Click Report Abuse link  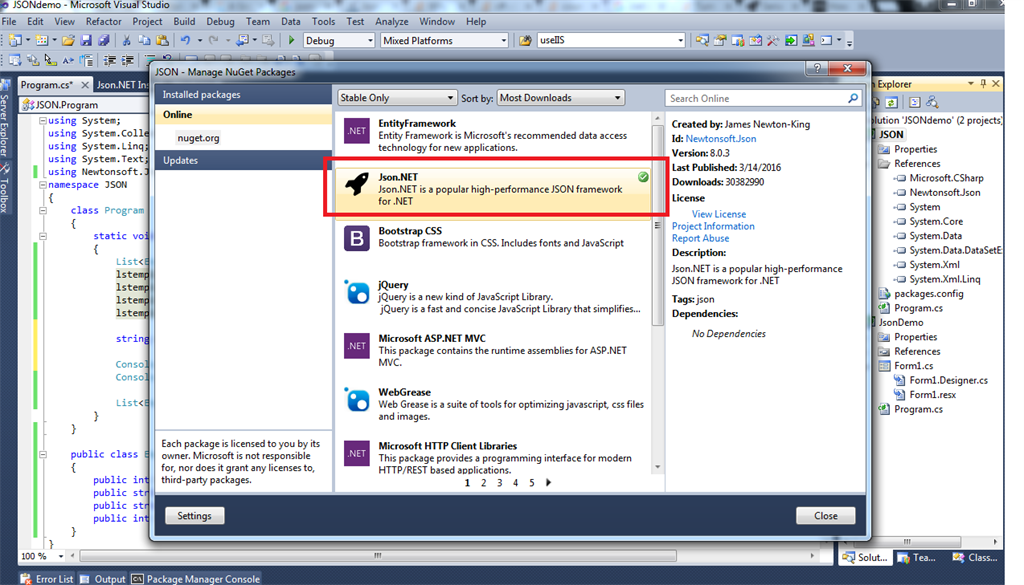[x=701, y=238]
